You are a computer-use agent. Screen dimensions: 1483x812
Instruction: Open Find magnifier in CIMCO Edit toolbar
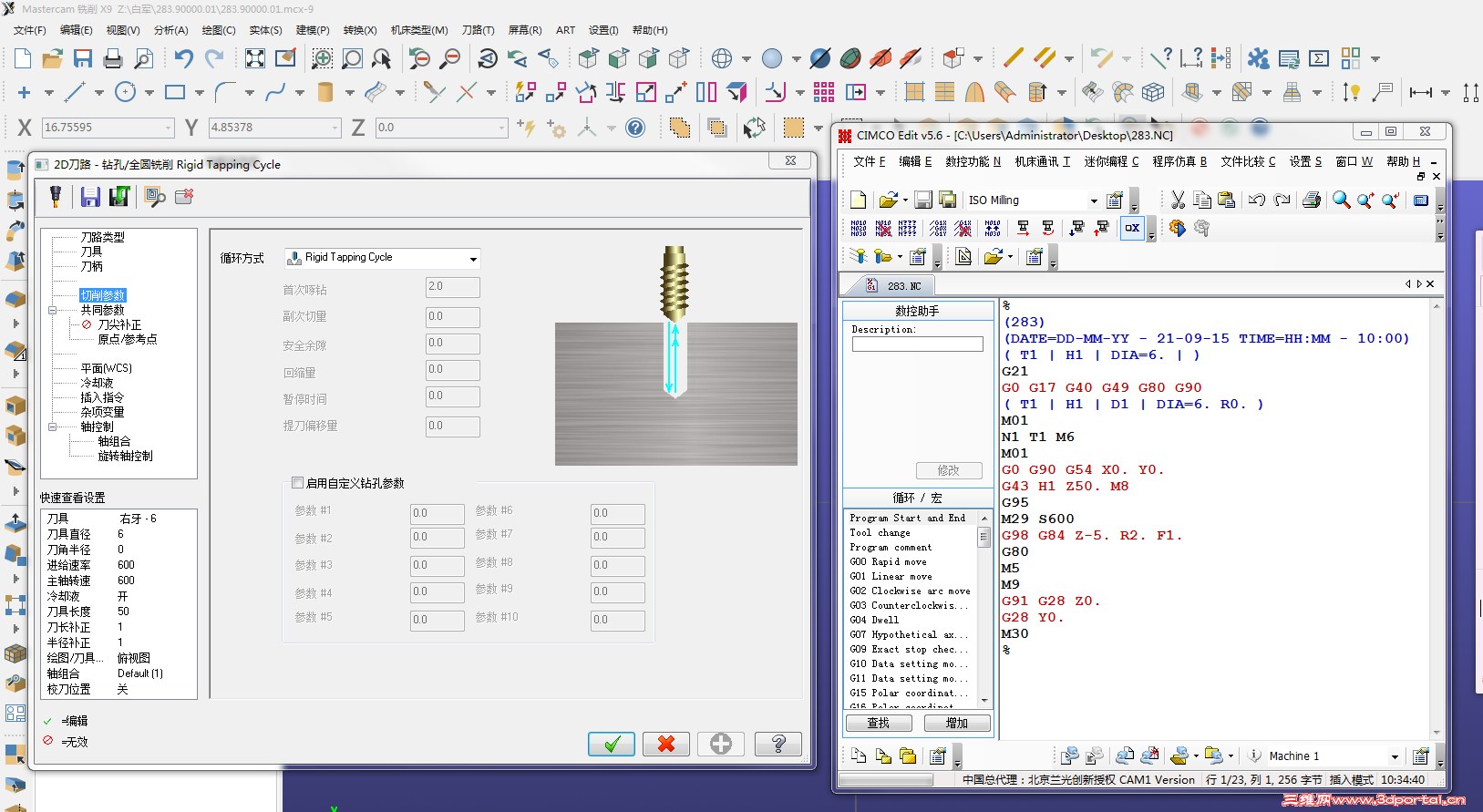pyautogui.click(x=1342, y=200)
